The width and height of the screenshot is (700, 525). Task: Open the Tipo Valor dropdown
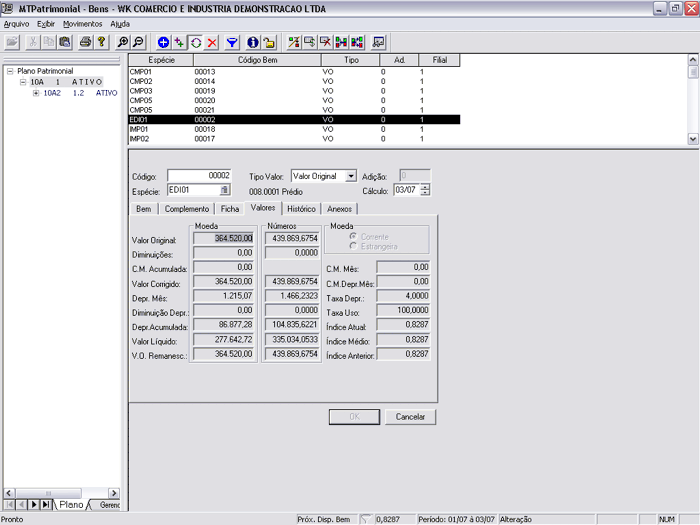(350, 176)
